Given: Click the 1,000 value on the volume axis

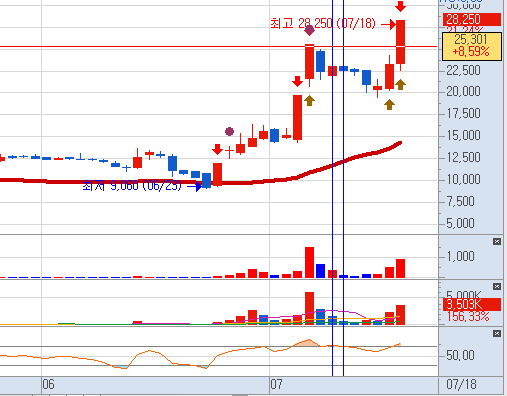Looking at the screenshot, I should [460, 256].
